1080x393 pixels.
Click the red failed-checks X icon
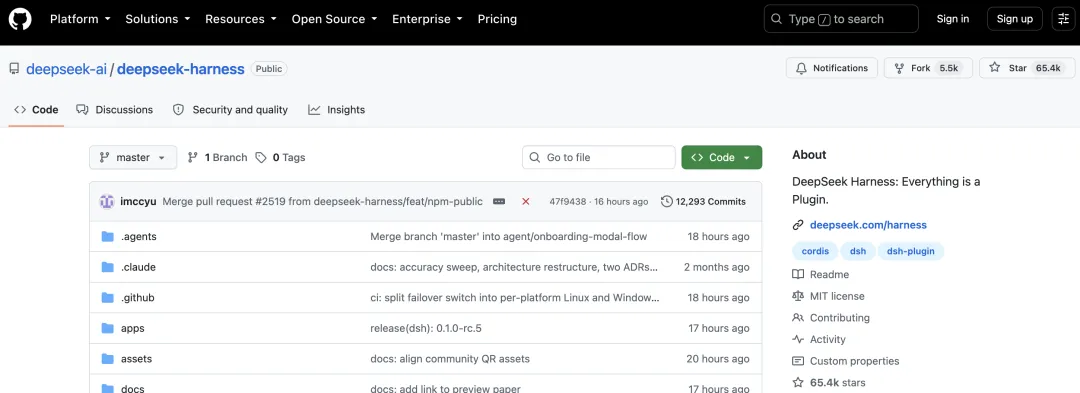[x=526, y=202]
